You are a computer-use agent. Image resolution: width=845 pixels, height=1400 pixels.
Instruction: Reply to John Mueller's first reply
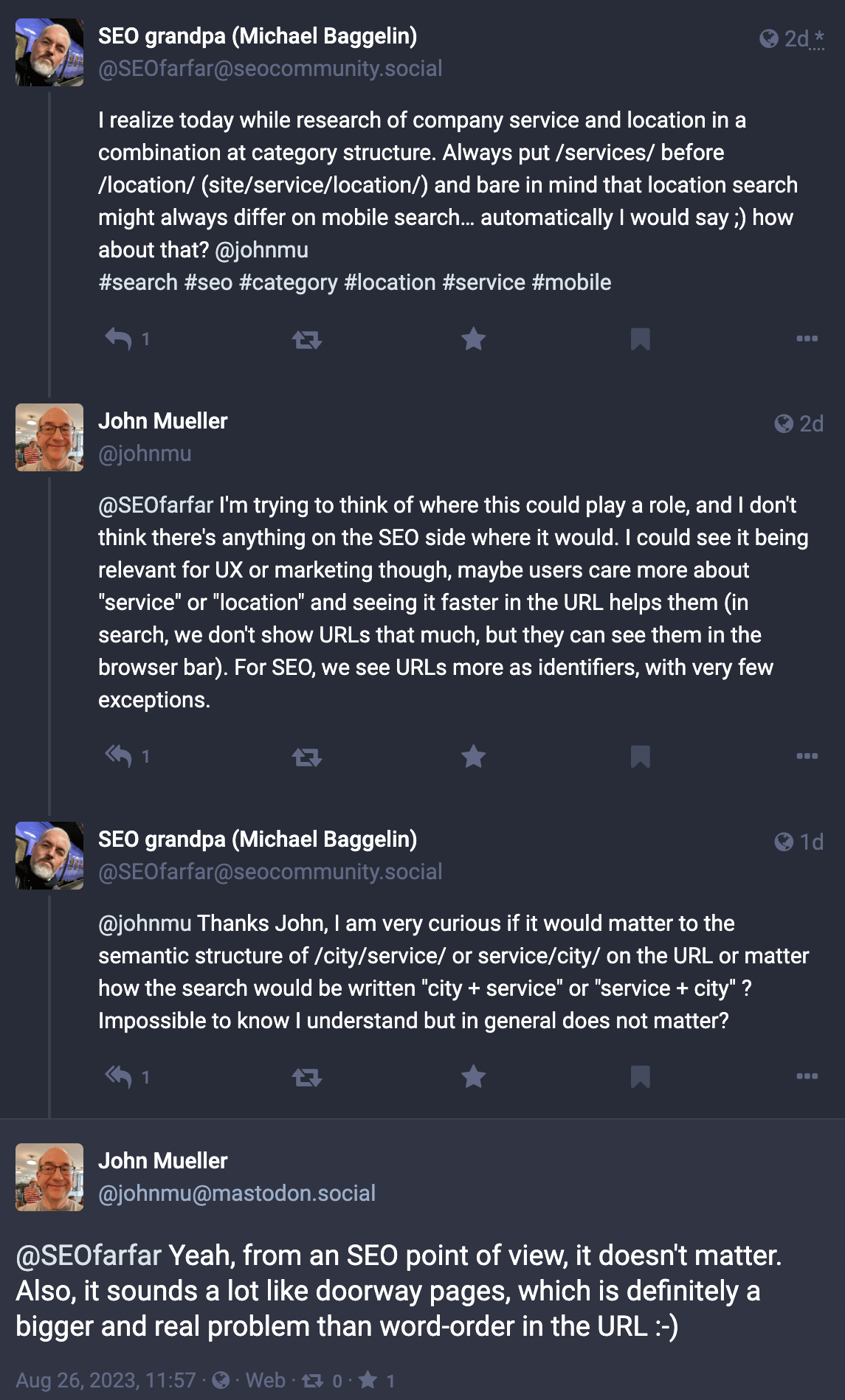[118, 756]
